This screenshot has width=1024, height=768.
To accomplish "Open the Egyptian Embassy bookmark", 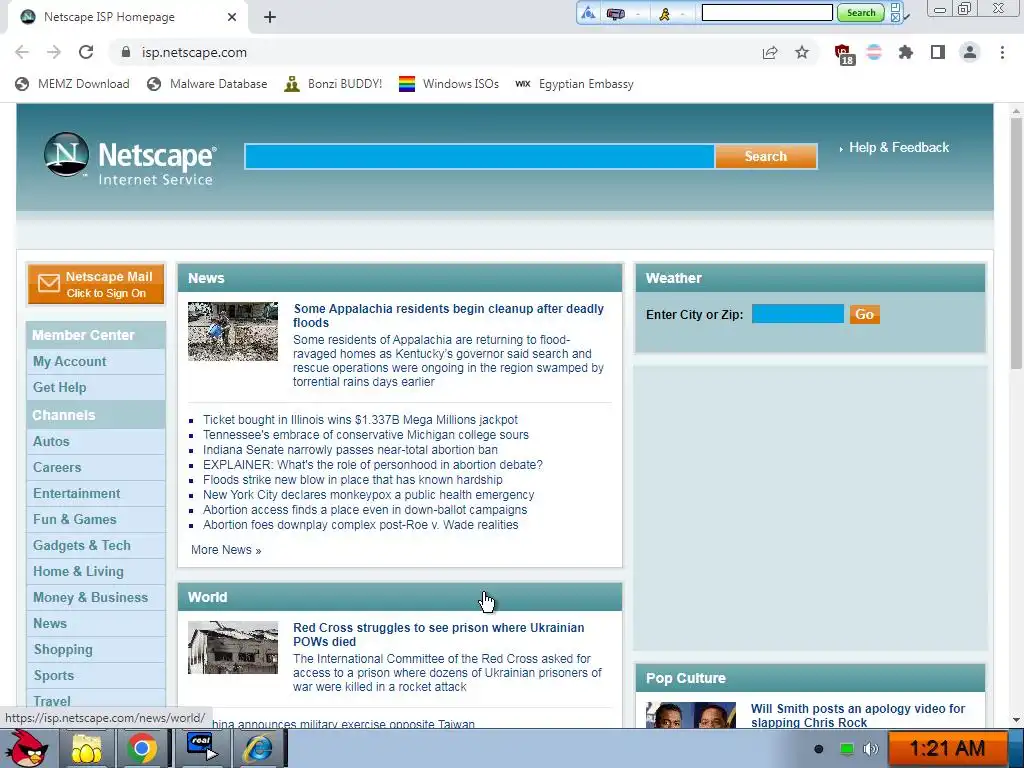I will [x=574, y=84].
